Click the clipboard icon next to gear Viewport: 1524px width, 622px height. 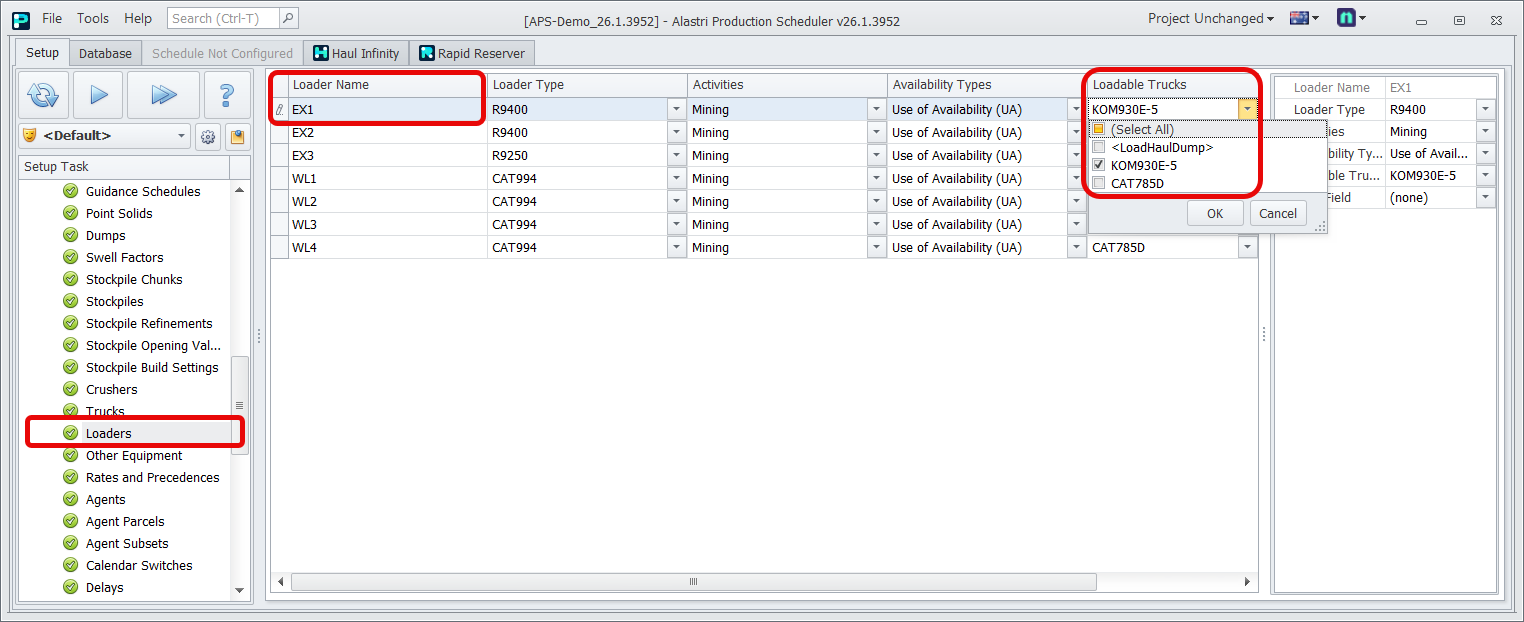(x=236, y=136)
